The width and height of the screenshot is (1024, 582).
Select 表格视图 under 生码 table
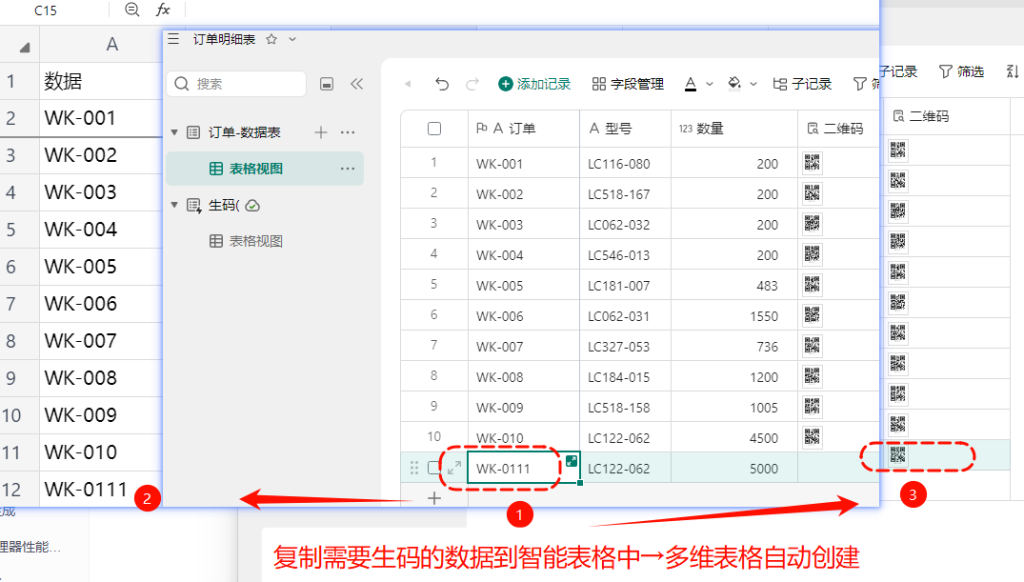pos(246,241)
